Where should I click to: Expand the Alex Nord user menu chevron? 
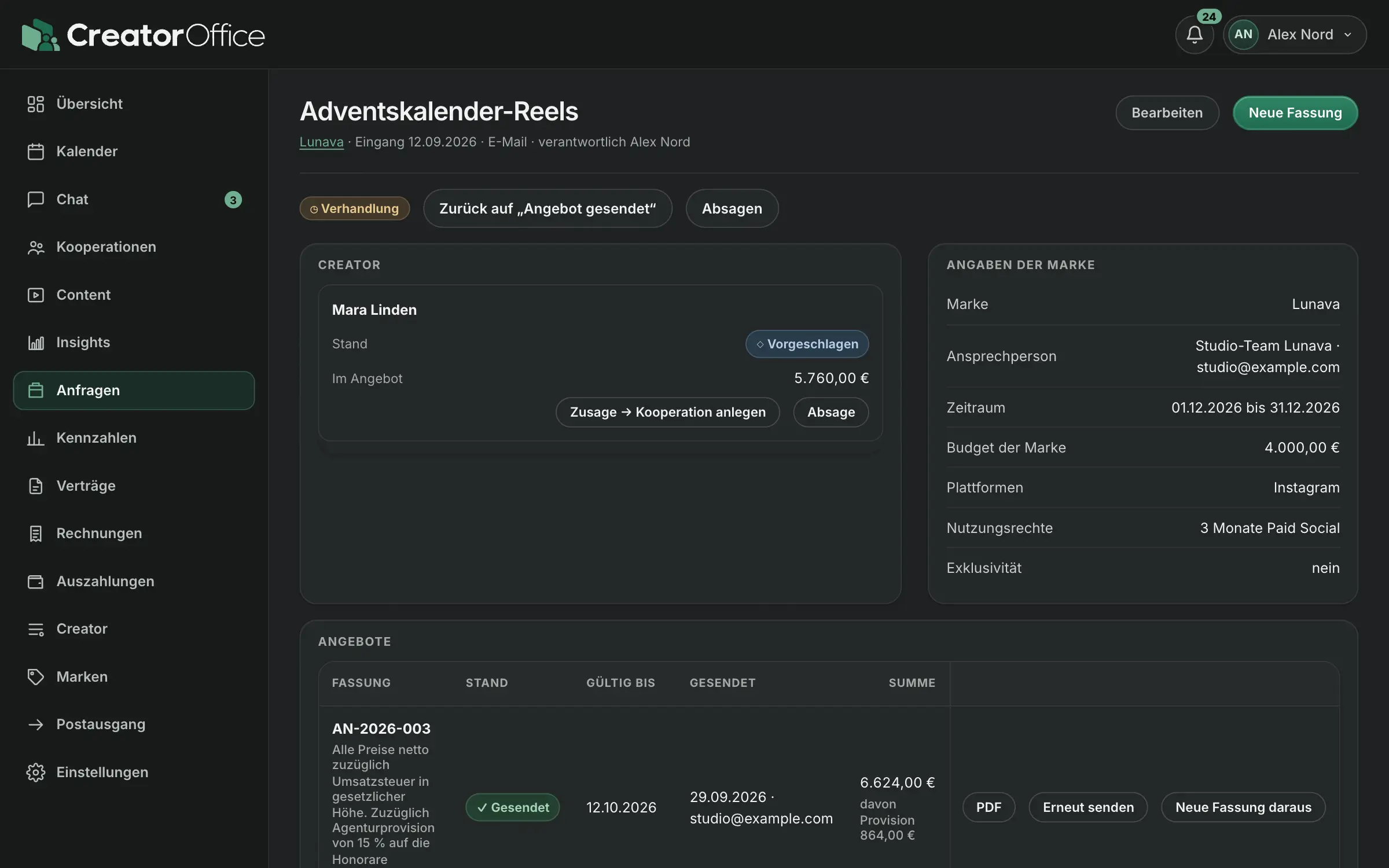click(1348, 35)
